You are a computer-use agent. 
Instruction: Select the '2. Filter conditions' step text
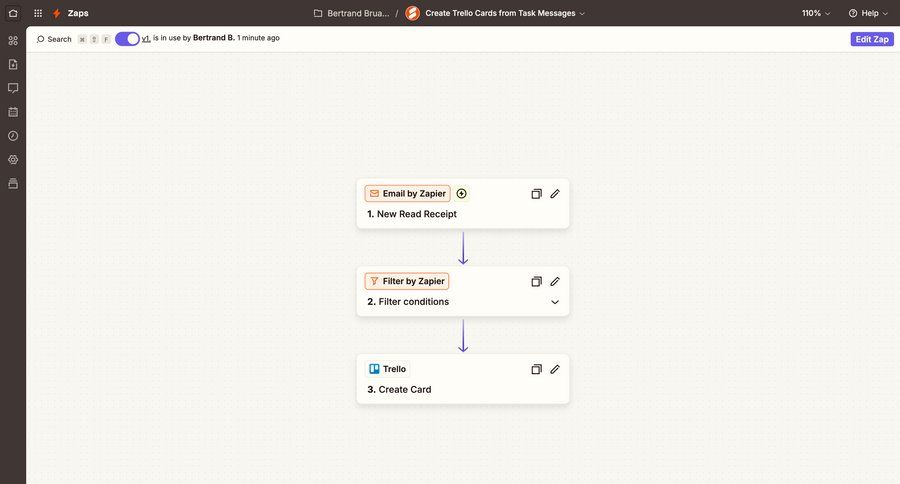408,302
